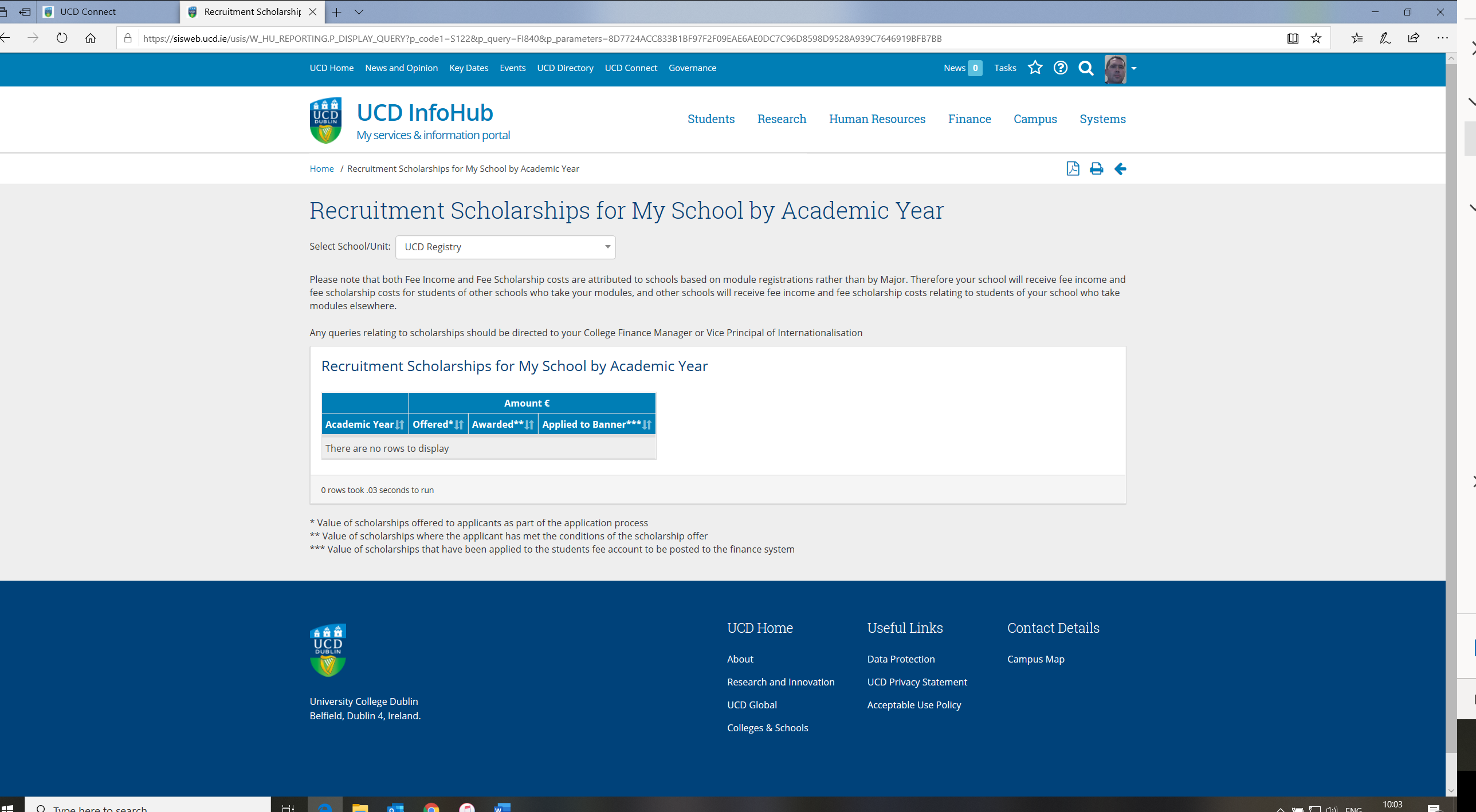Open the favorites hub icon
Image resolution: width=1476 pixels, height=812 pixels.
point(1357,38)
